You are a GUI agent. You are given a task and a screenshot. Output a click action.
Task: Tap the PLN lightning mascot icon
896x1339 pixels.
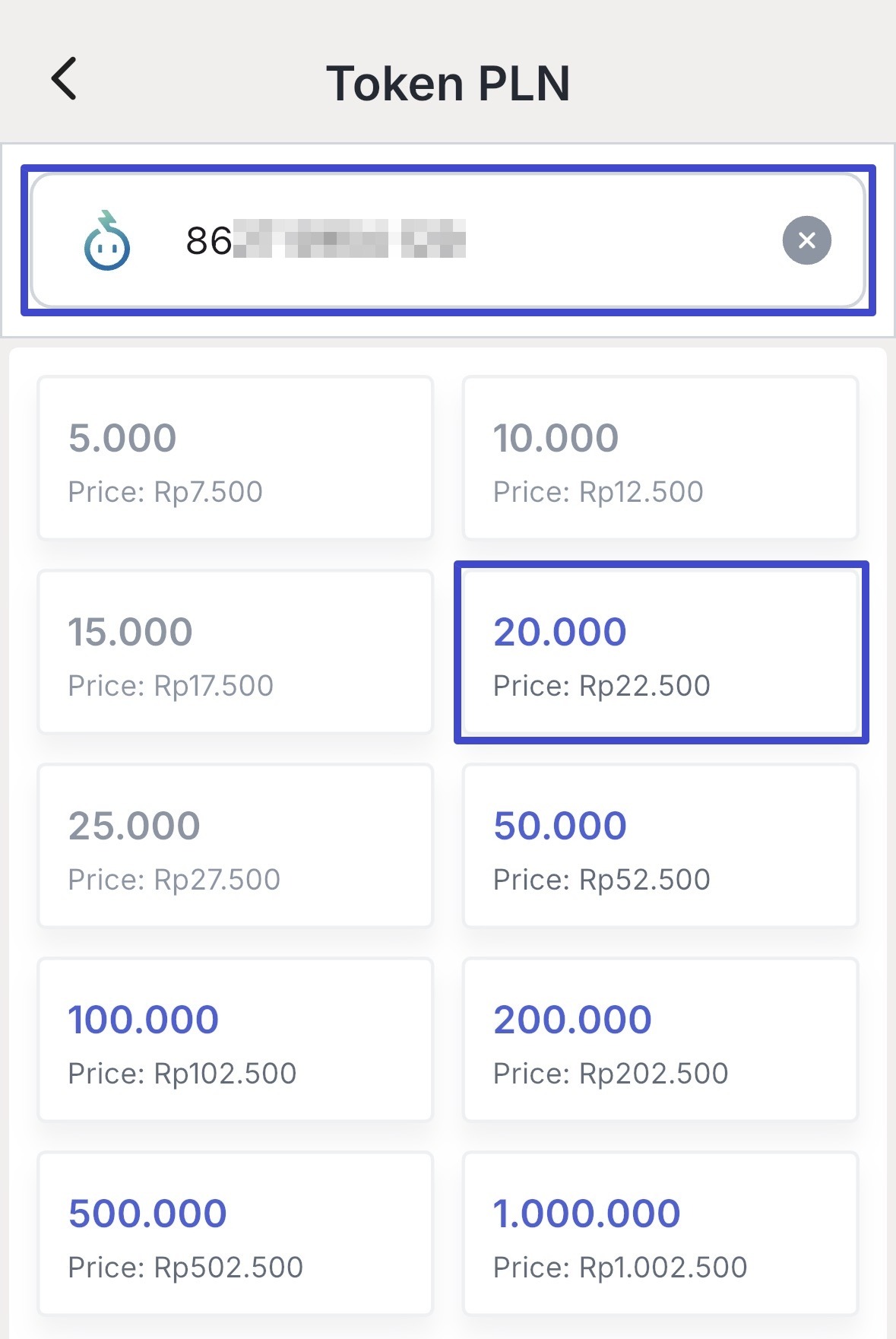point(107,241)
